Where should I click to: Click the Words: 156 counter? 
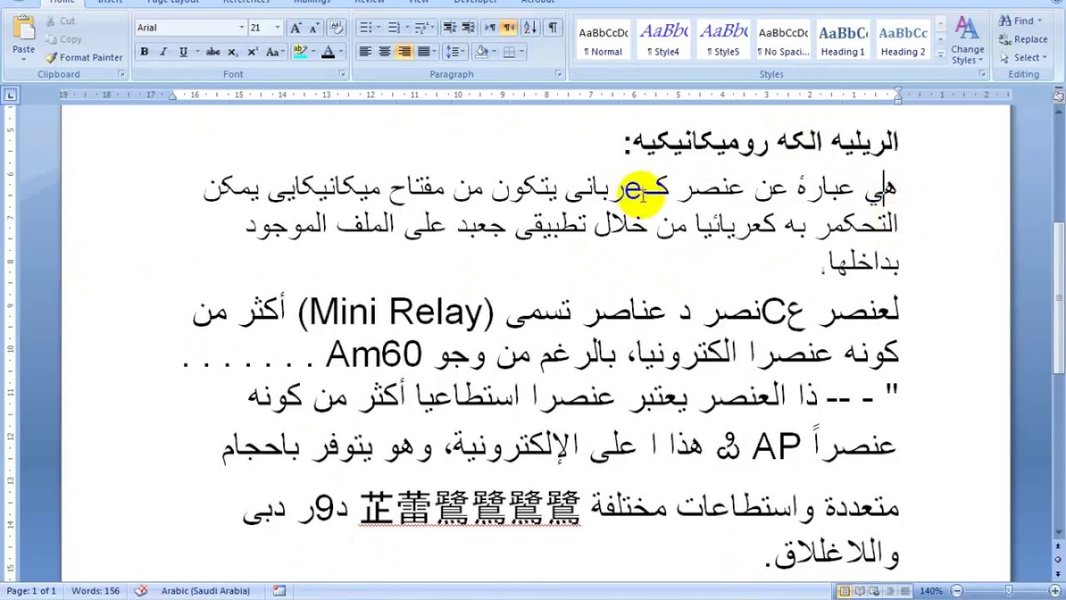[x=95, y=590]
